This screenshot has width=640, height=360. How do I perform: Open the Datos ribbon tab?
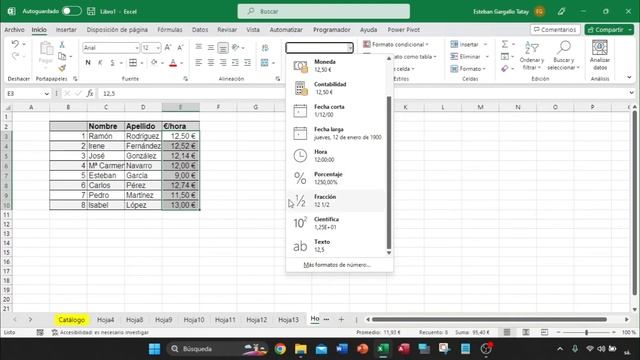coord(200,30)
